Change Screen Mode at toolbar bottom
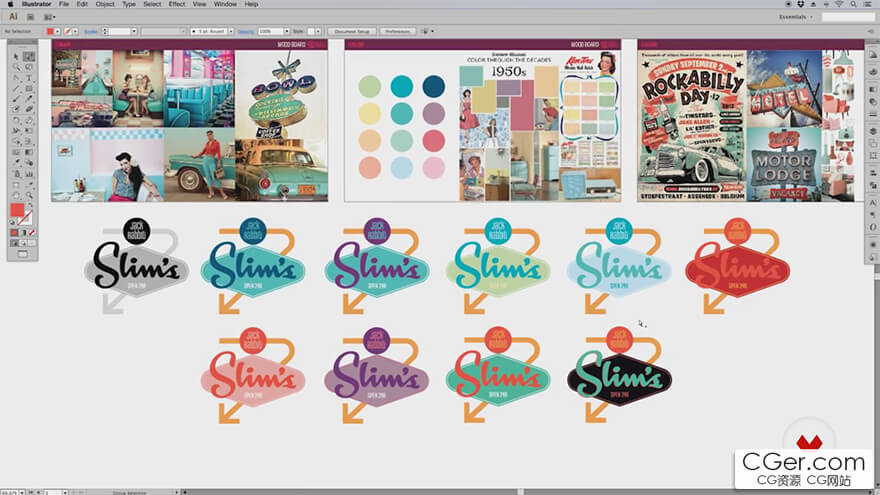 click(22, 254)
